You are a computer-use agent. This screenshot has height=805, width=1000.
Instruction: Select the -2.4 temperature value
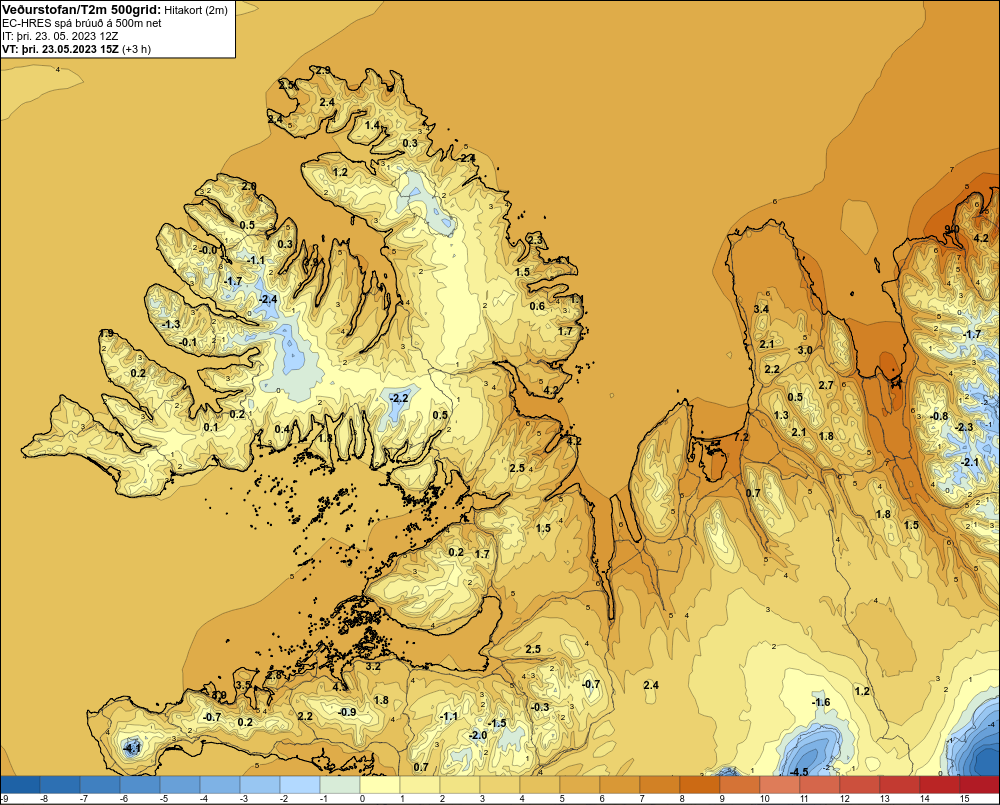(268, 299)
